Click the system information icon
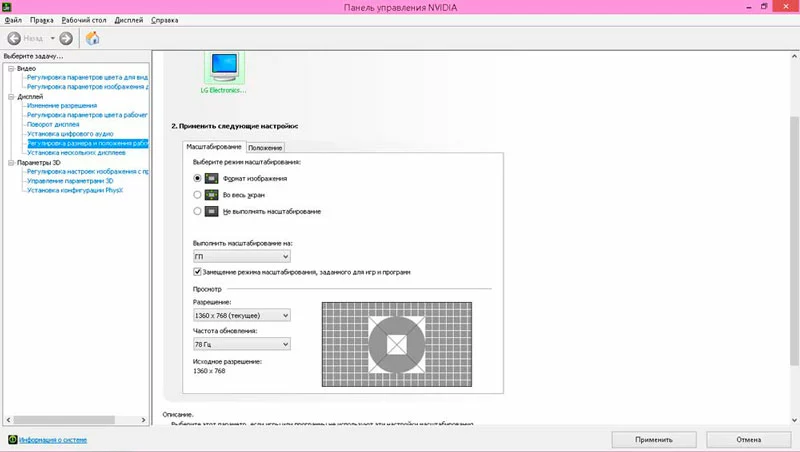The width and height of the screenshot is (800, 452). (13, 440)
